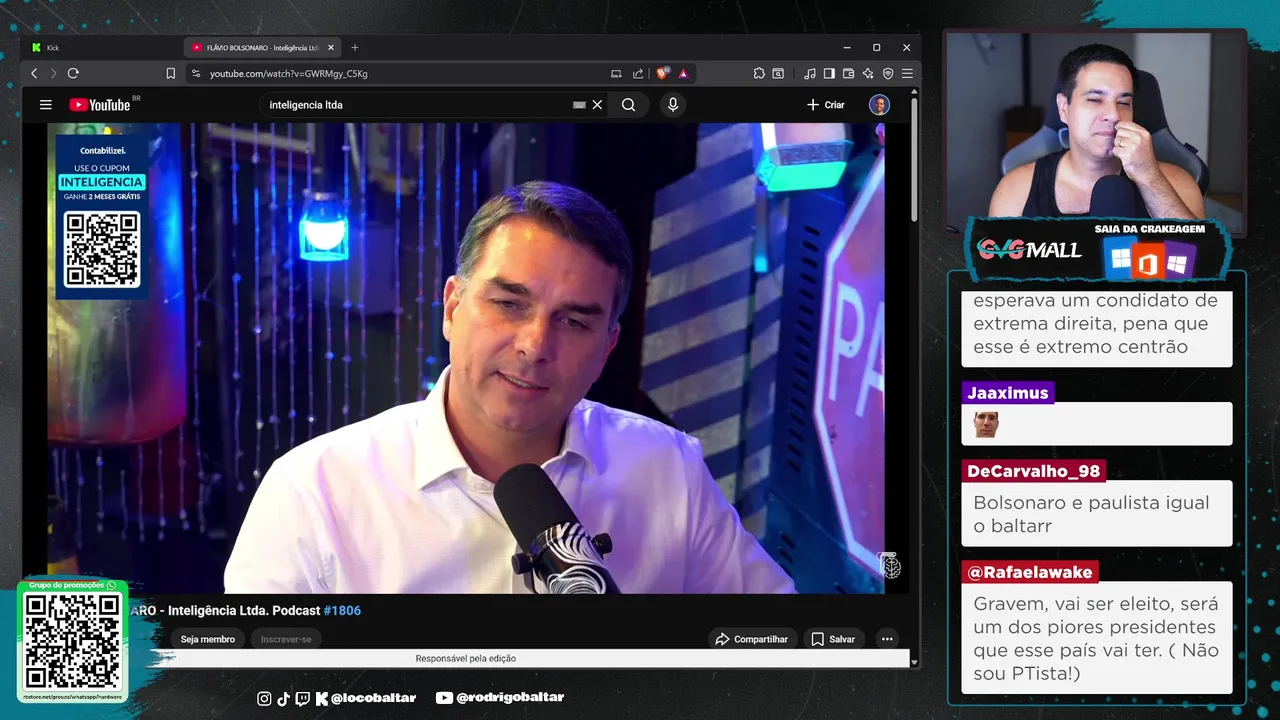Close the FLÁVIO BOLSONARO tab
The image size is (1280, 720).
331,47
